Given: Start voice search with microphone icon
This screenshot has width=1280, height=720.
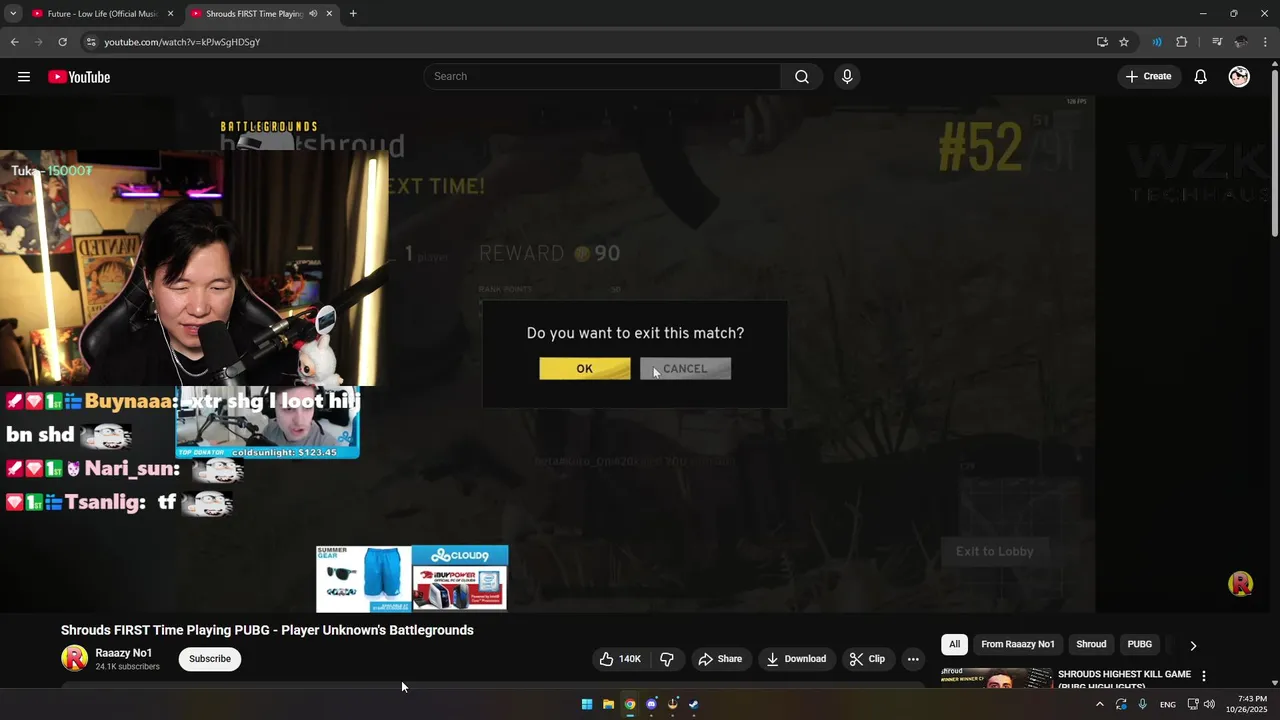Looking at the screenshot, I should tap(847, 77).
